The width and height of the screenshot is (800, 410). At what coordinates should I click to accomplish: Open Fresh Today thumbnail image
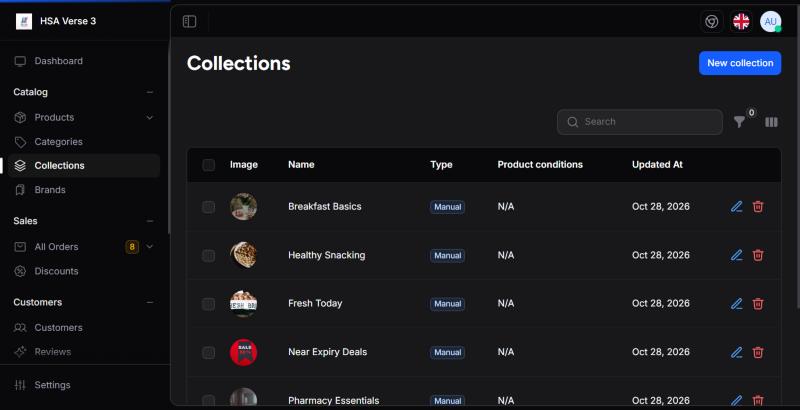(243, 303)
